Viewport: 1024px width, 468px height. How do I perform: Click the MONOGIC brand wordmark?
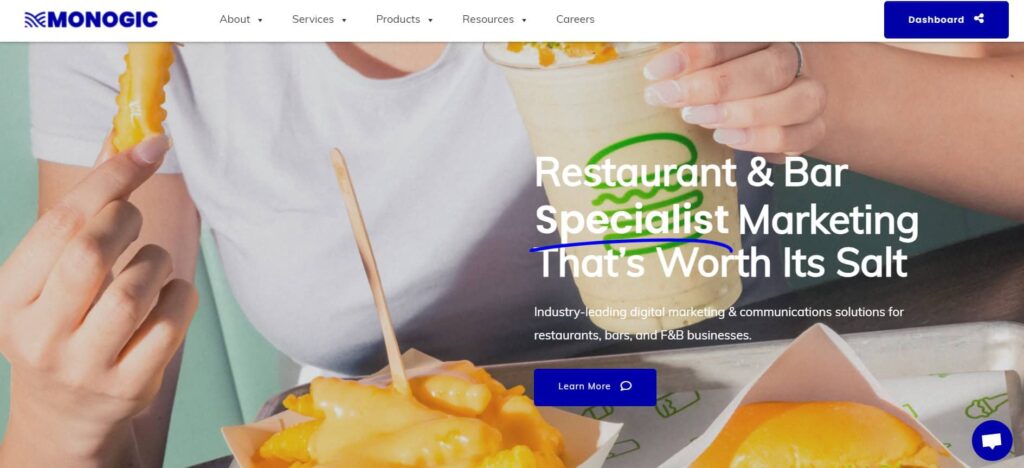coord(103,20)
